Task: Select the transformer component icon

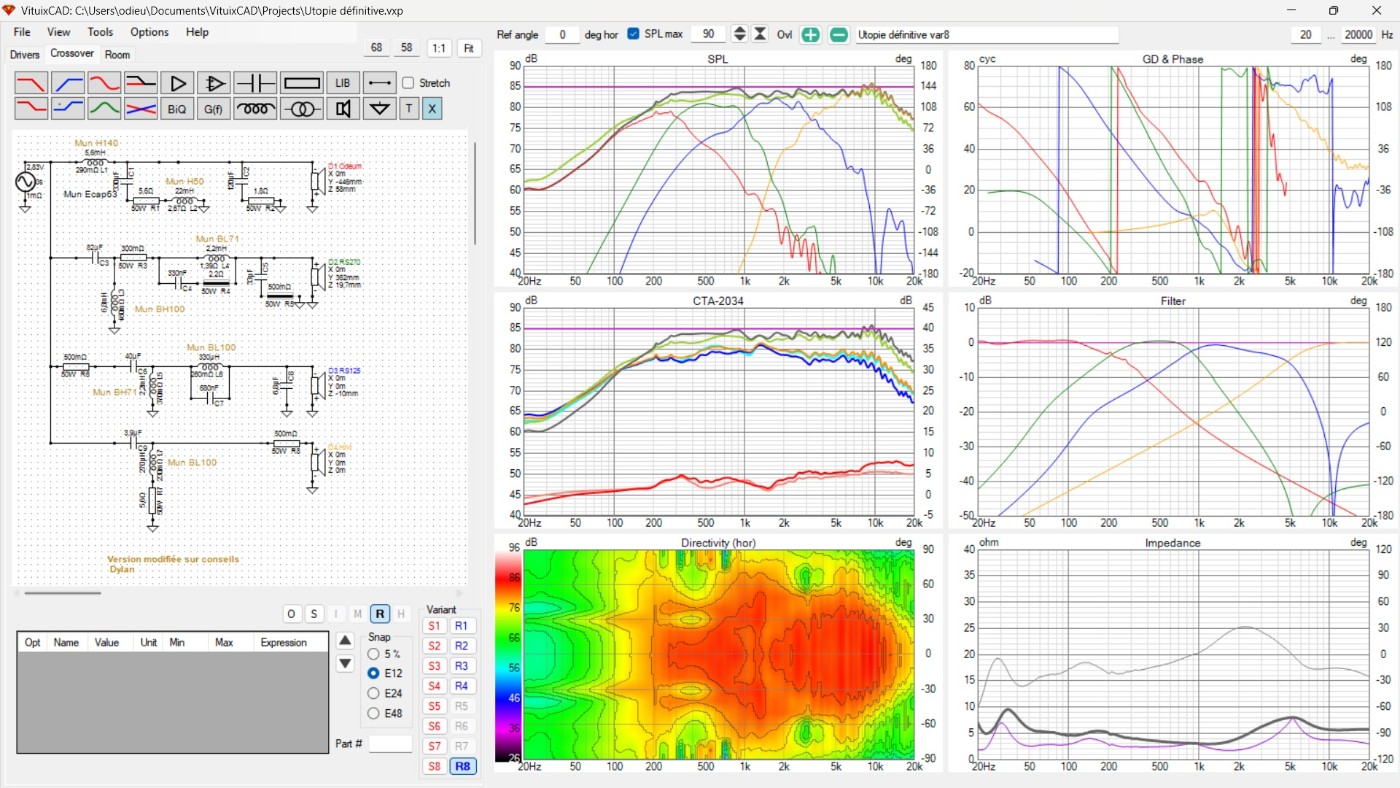Action: point(301,109)
